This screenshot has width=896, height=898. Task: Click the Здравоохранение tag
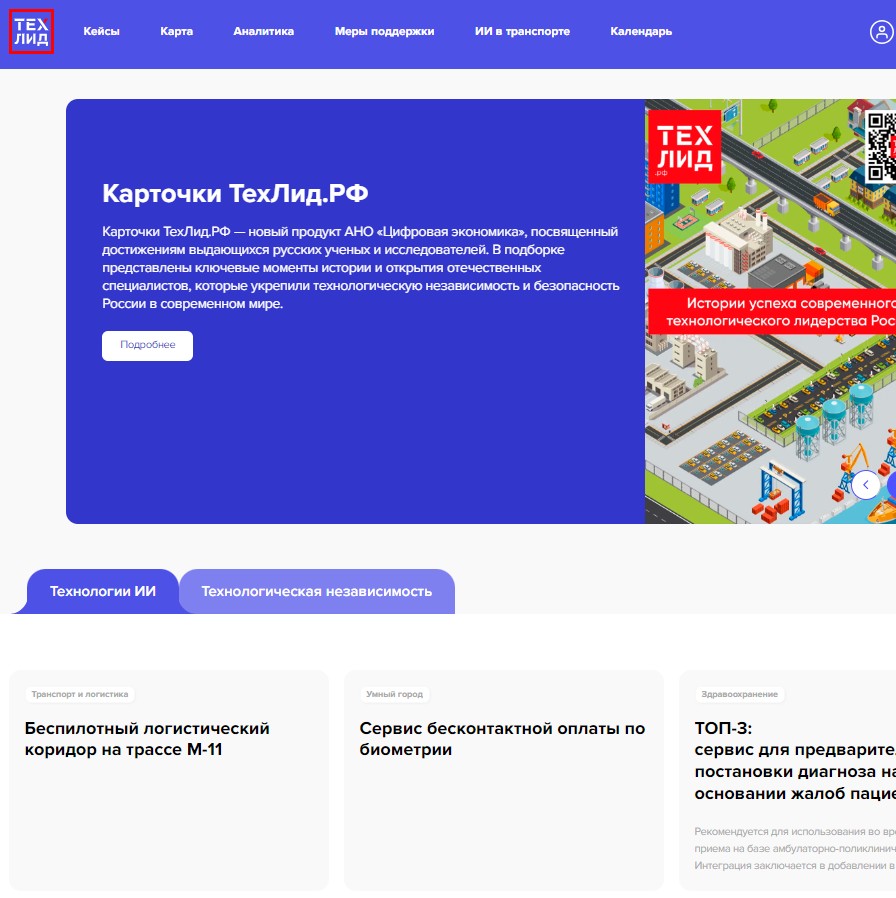point(739,694)
